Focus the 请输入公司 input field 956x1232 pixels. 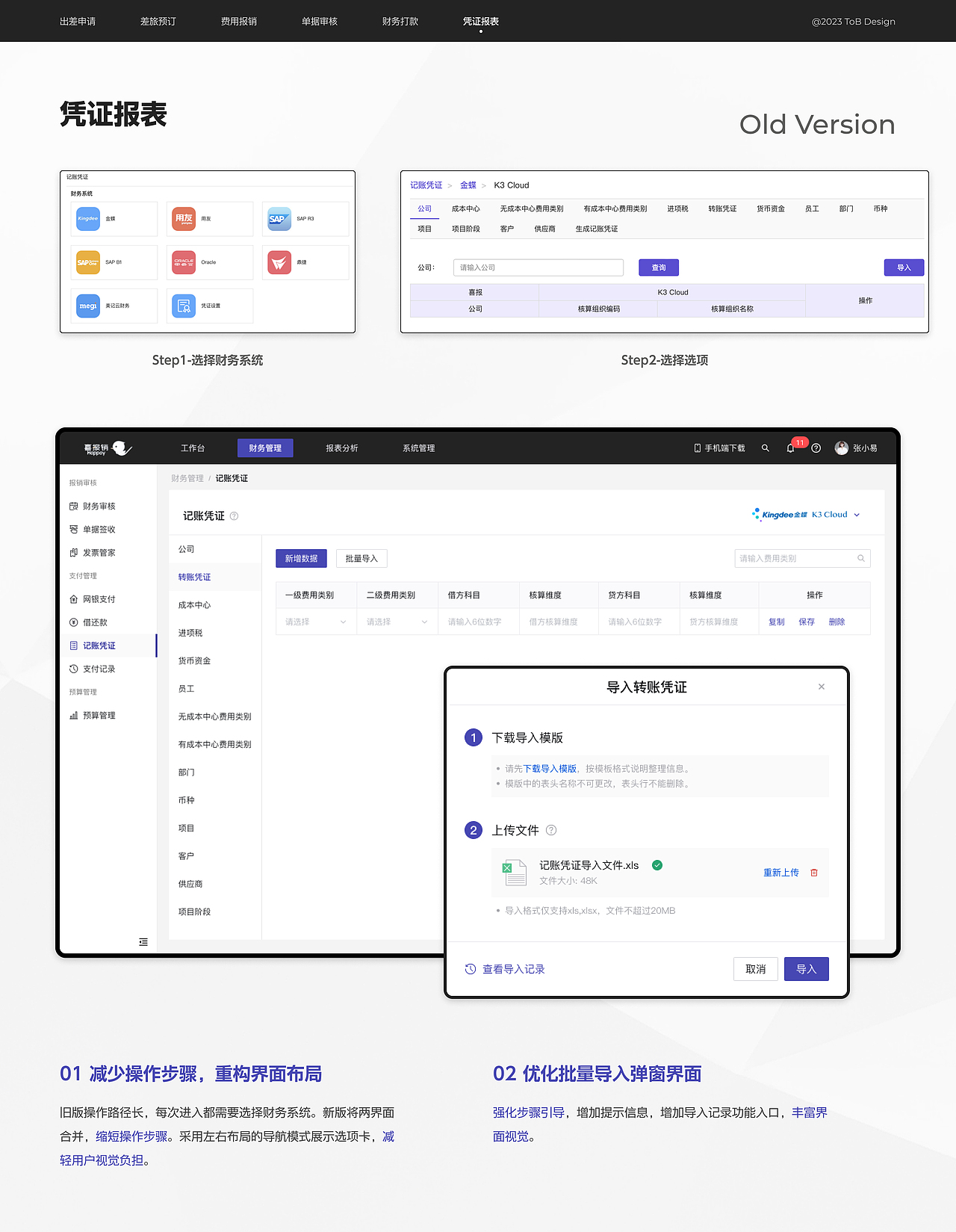(538, 267)
